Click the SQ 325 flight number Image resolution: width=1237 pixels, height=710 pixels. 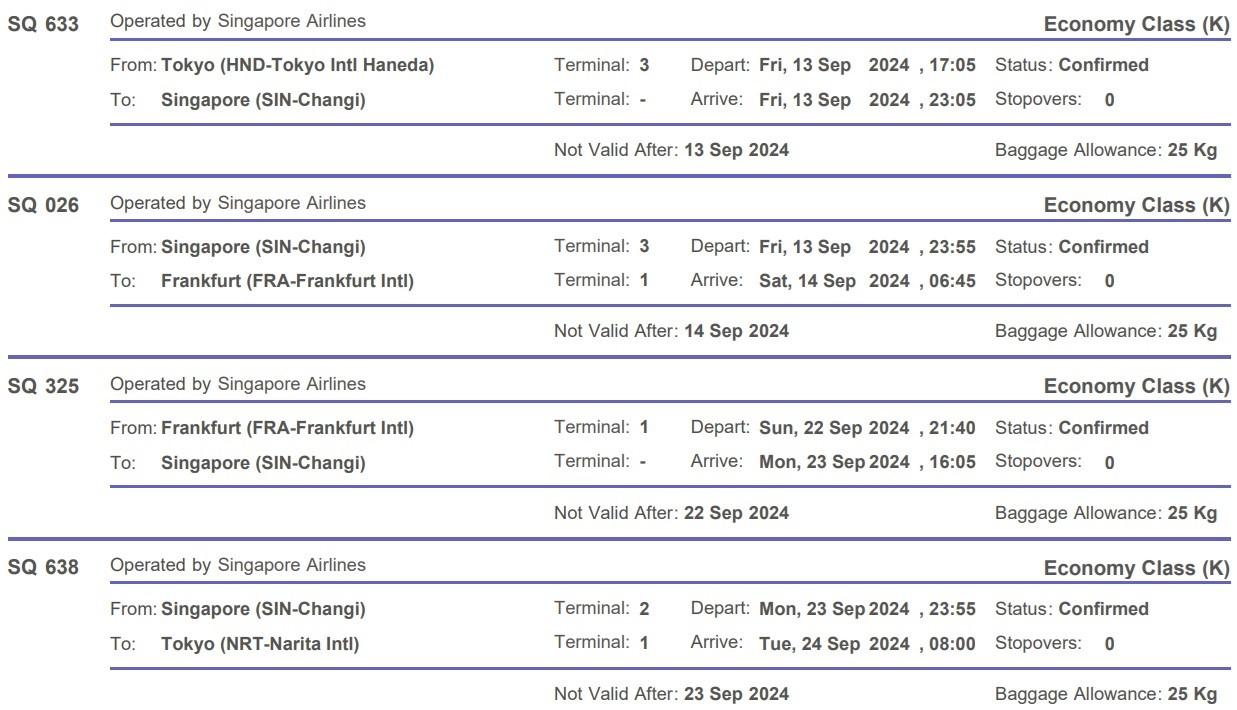(43, 387)
